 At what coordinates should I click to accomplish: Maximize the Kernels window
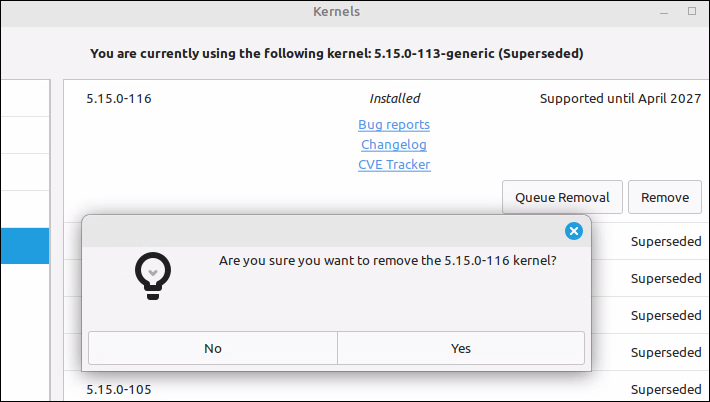click(692, 11)
